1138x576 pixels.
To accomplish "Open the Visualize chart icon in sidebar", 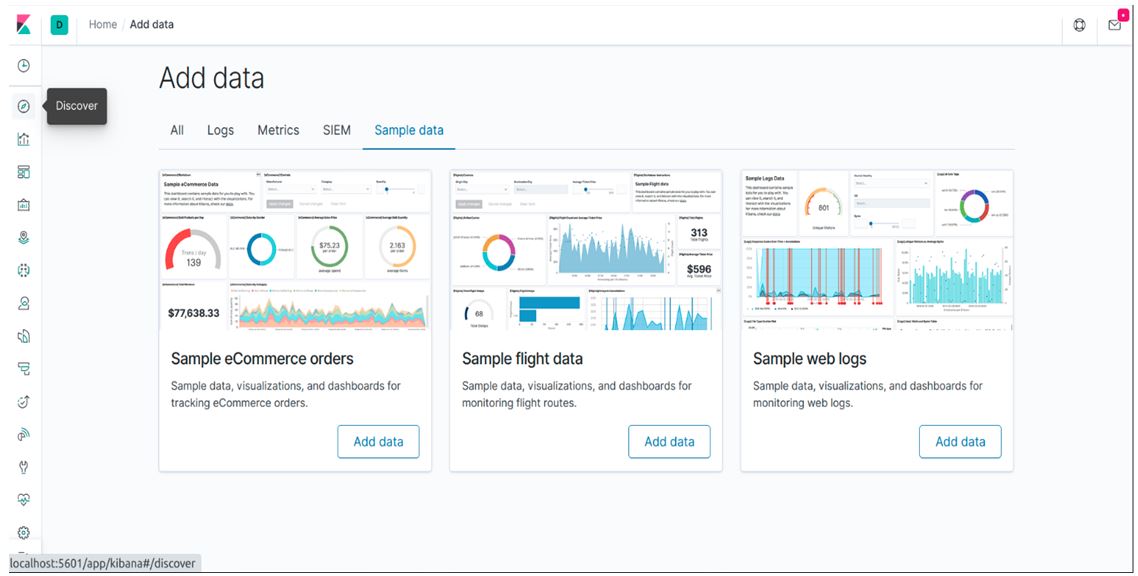I will 24,140.
